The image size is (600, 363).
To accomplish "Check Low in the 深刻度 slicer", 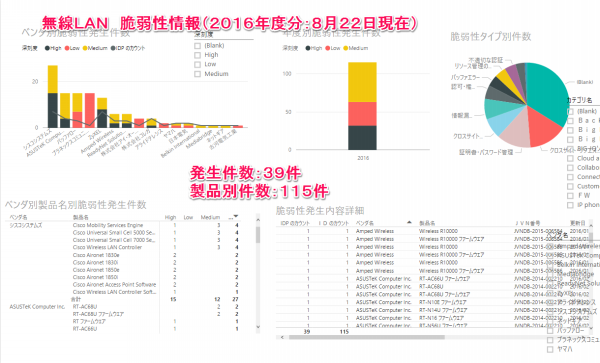I will (x=197, y=65).
